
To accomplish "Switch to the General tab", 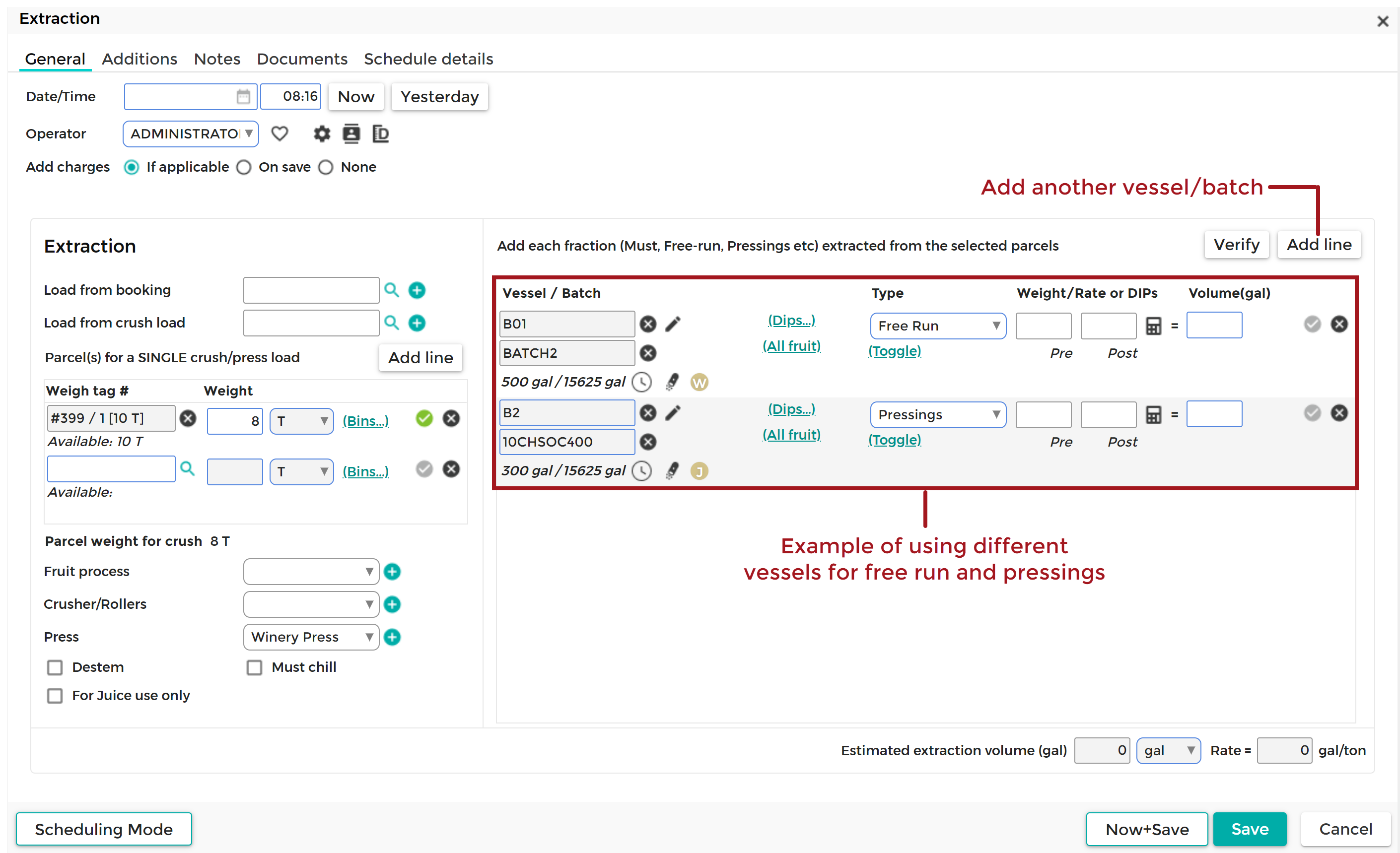I will coord(55,59).
